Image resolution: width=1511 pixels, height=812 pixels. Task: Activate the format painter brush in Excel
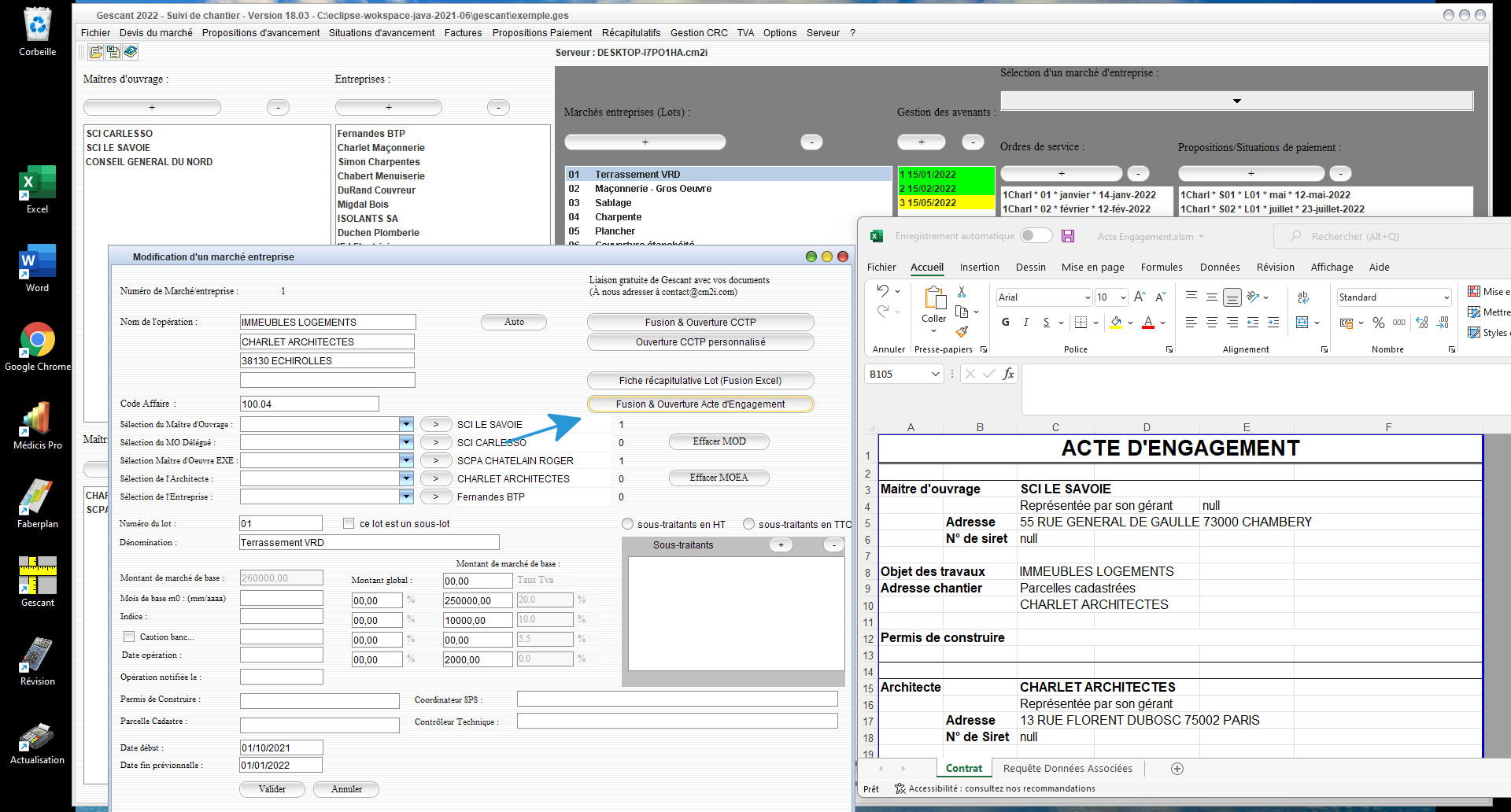pos(962,331)
